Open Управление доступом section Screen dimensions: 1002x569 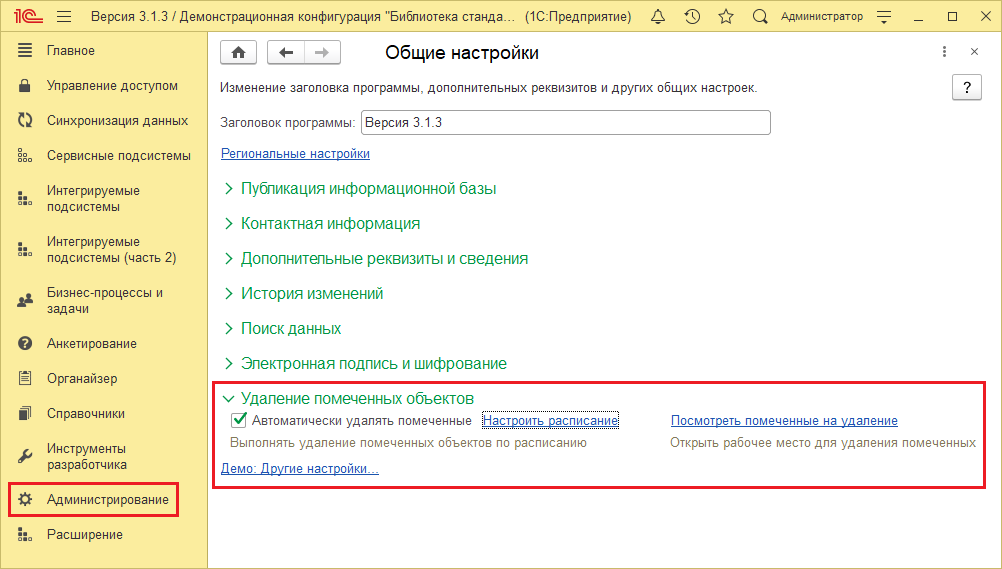(x=112, y=86)
